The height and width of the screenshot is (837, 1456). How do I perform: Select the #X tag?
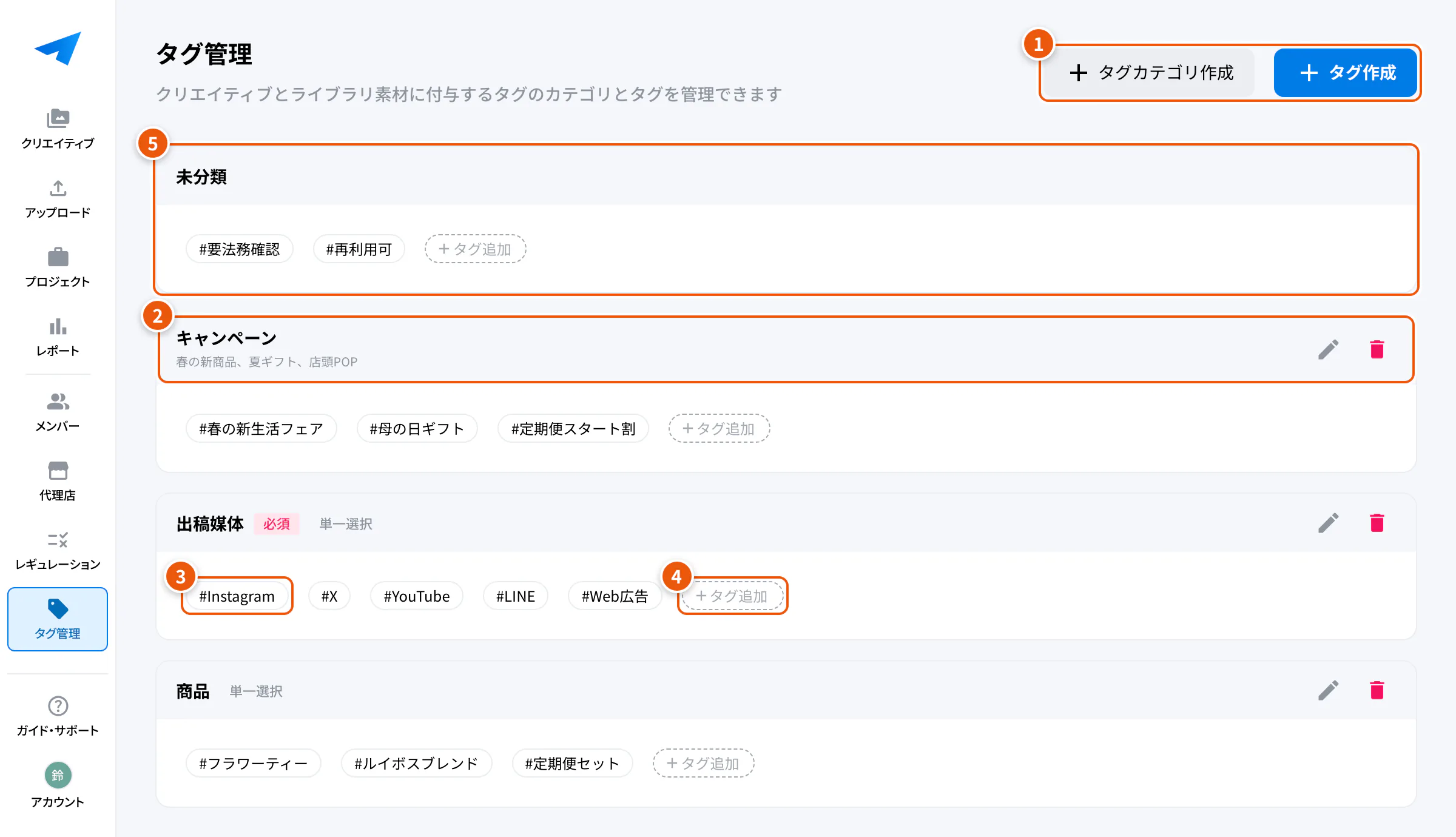[x=329, y=596]
